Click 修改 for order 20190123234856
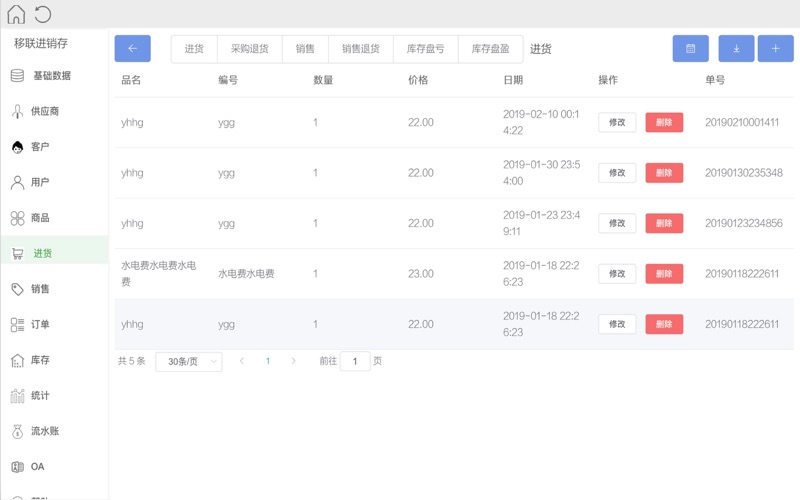 coord(617,223)
